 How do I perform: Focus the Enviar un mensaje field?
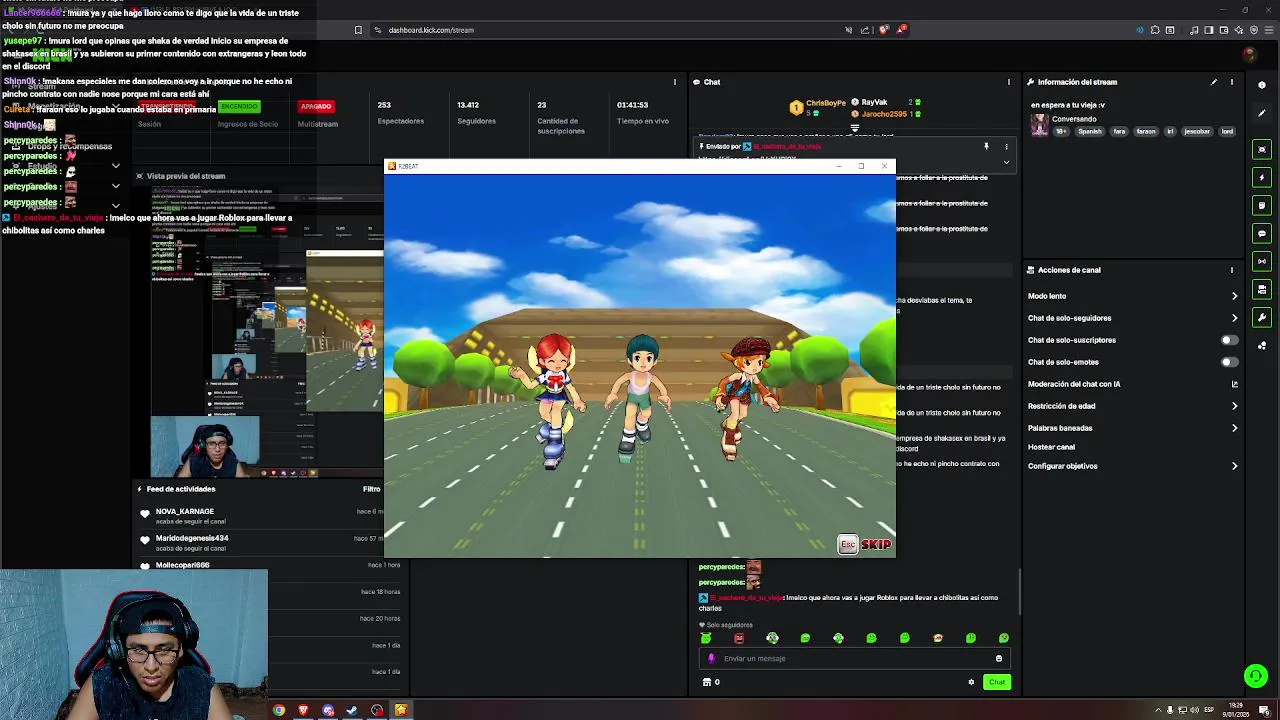click(853, 658)
